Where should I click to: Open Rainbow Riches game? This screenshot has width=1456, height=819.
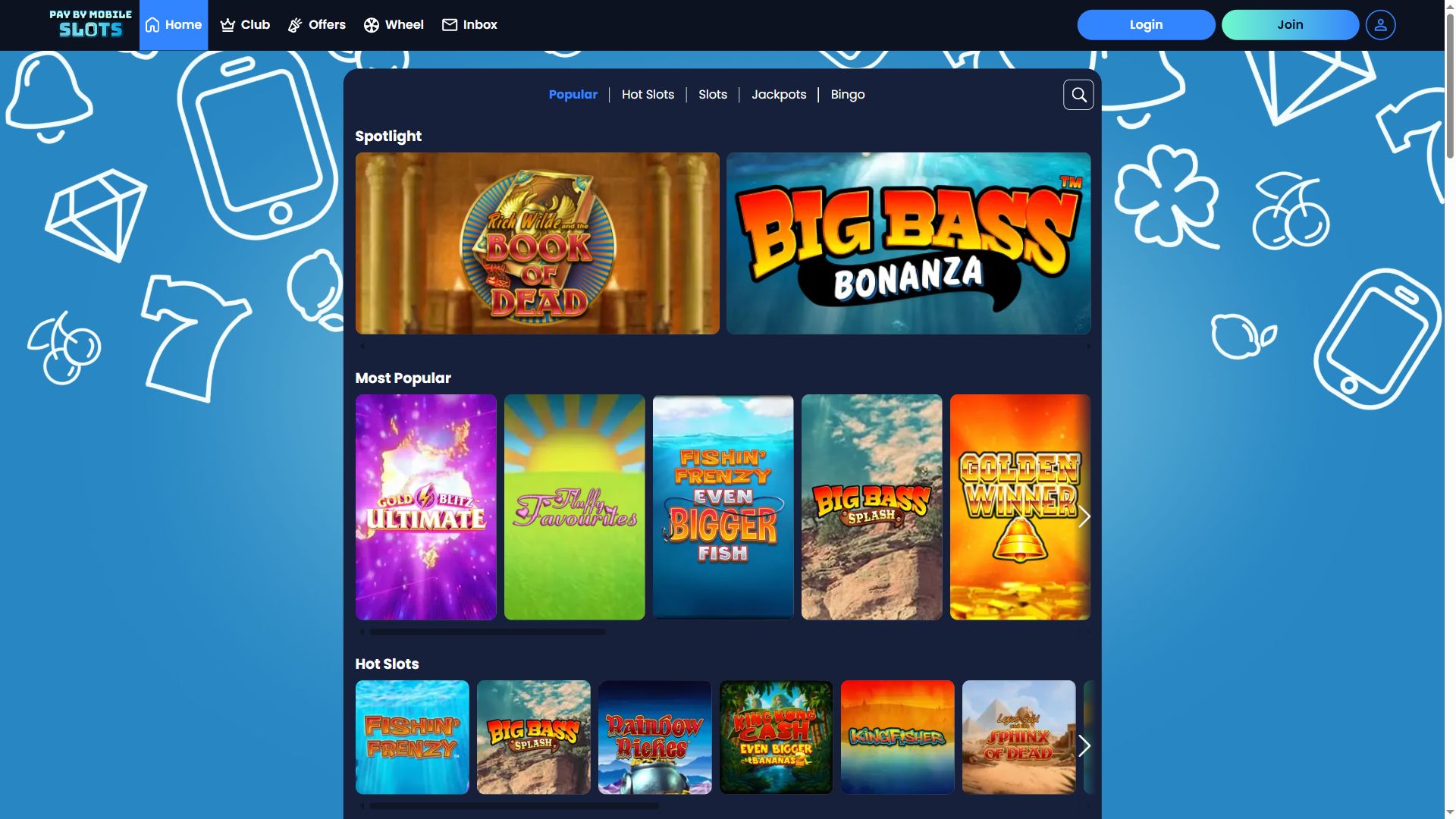pos(655,737)
